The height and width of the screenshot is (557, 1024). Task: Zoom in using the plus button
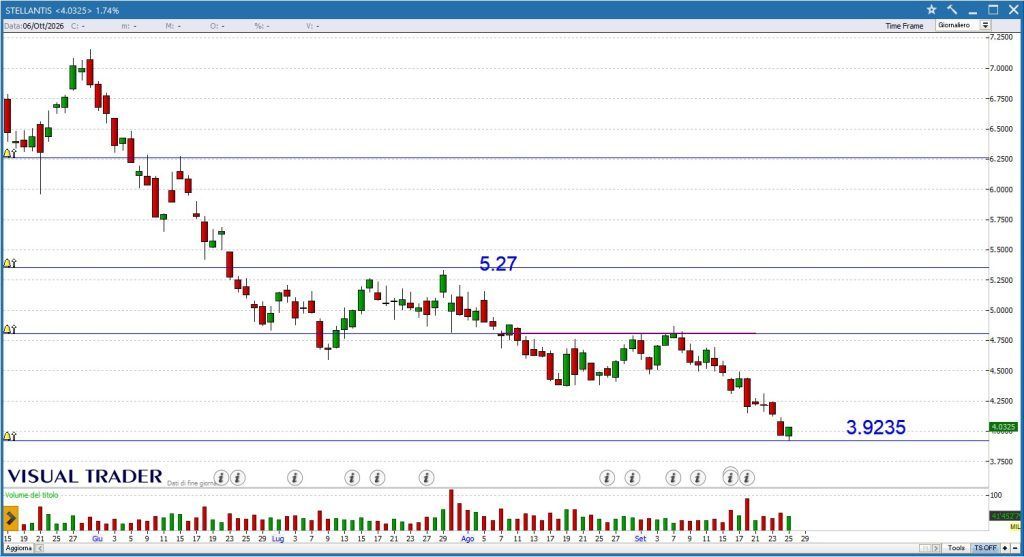1005,548
